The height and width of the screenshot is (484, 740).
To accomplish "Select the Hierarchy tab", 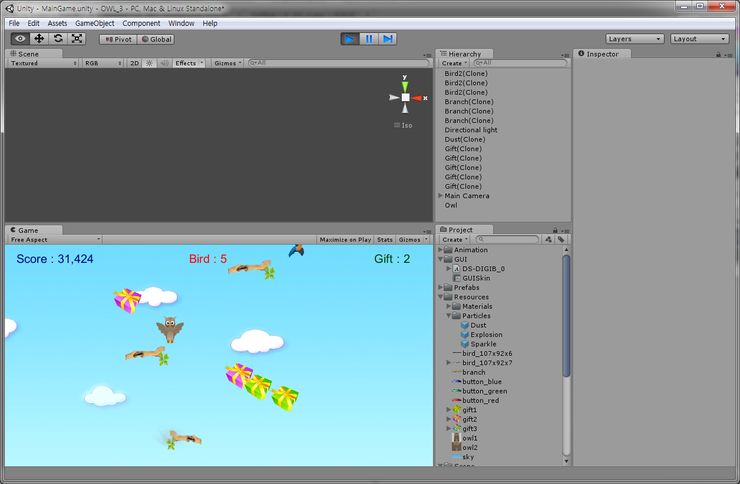I will pos(464,54).
